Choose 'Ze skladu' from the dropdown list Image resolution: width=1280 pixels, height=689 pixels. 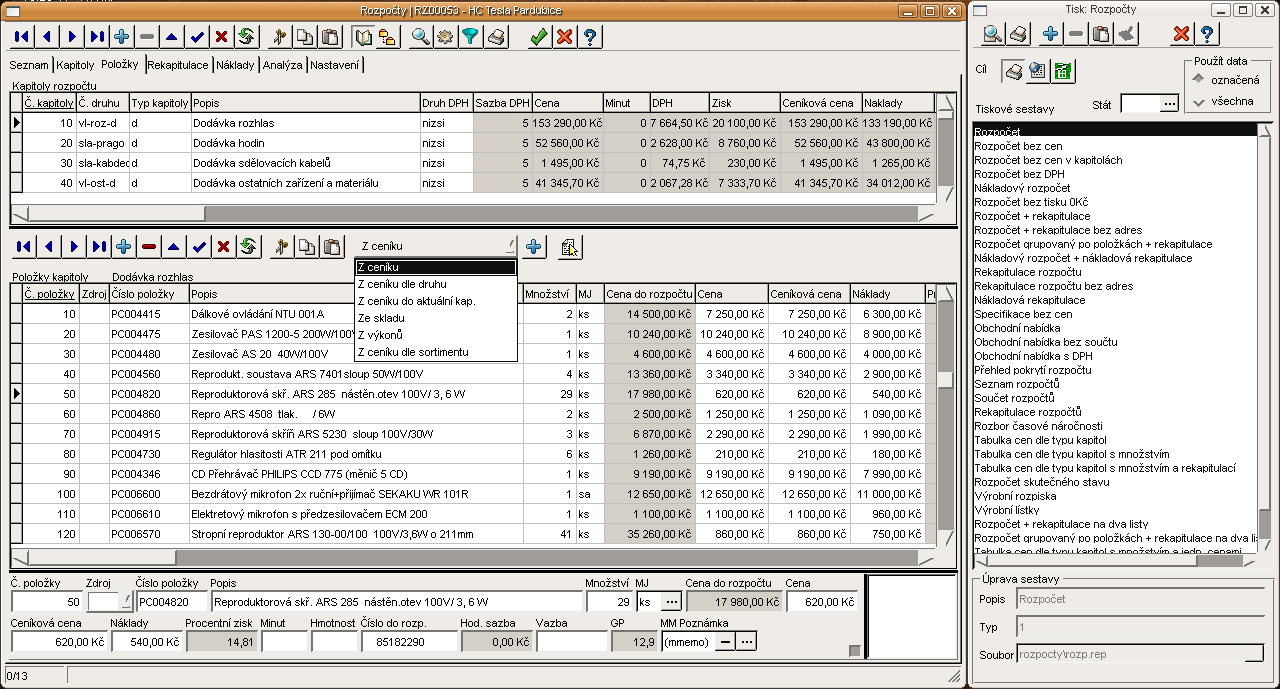pos(381,318)
